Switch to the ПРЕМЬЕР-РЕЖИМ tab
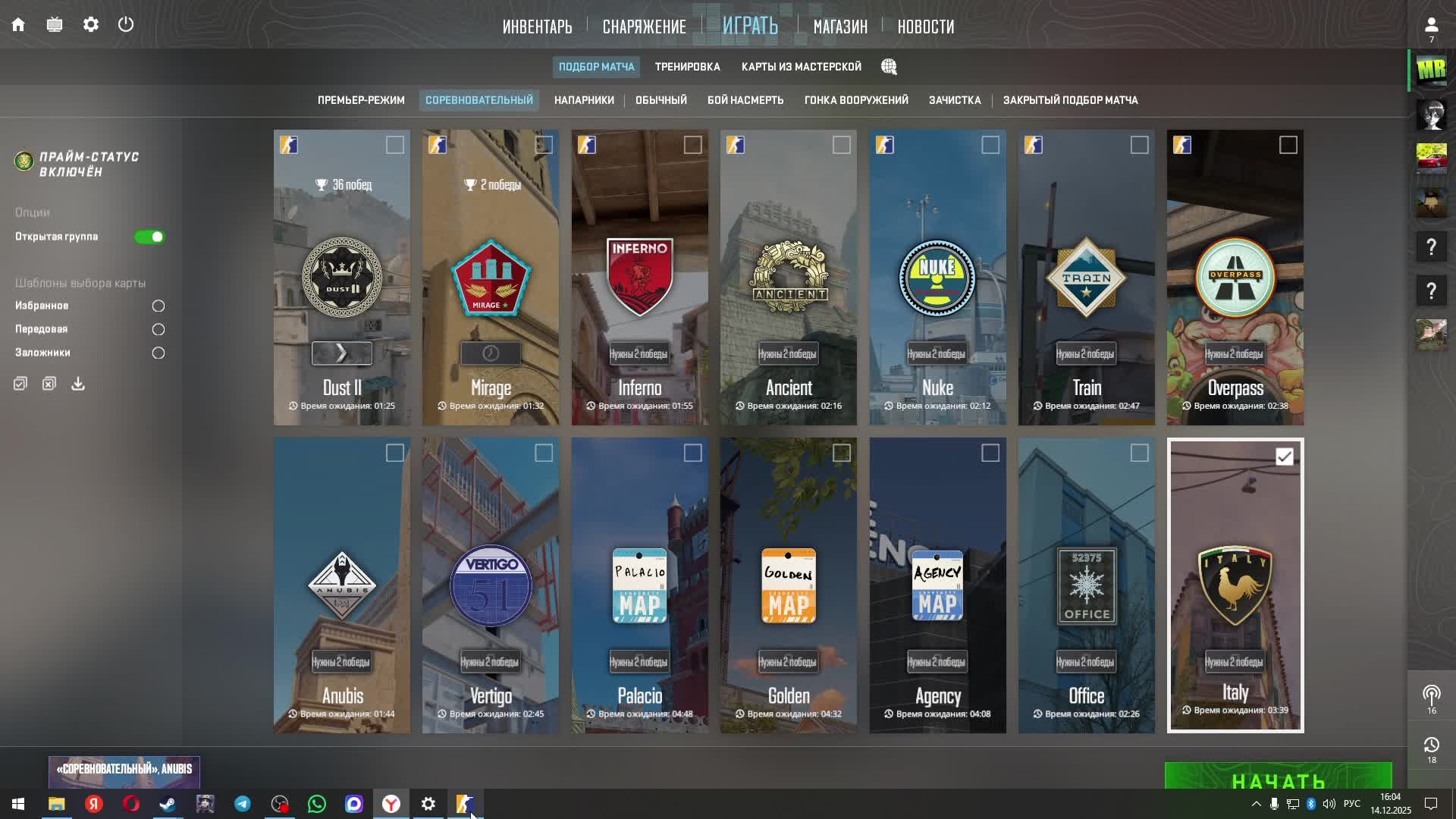The height and width of the screenshot is (819, 1456). pyautogui.click(x=361, y=100)
